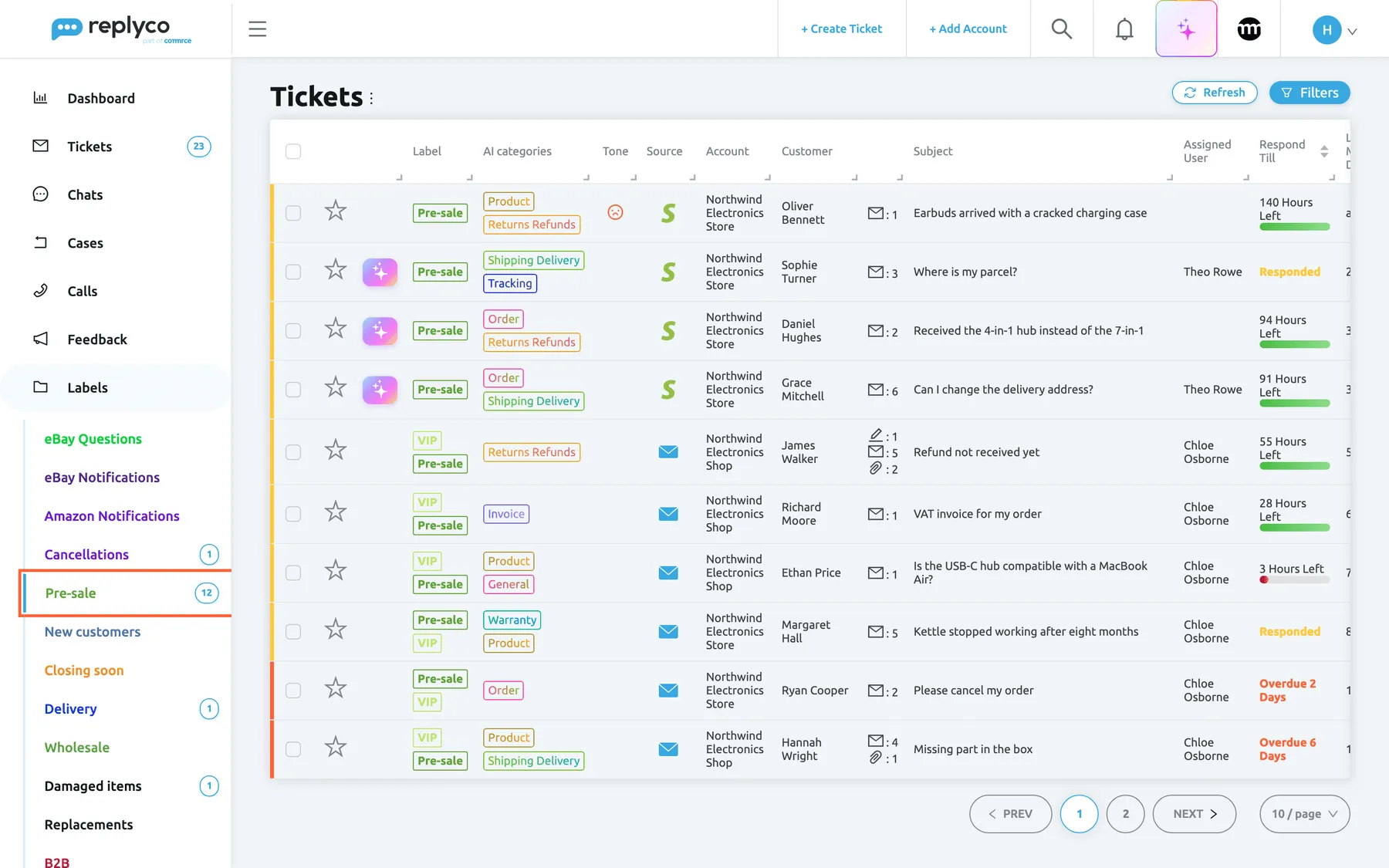Check the Sophie Turner ticket checkbox
This screenshot has width=1389, height=868.
293,272
